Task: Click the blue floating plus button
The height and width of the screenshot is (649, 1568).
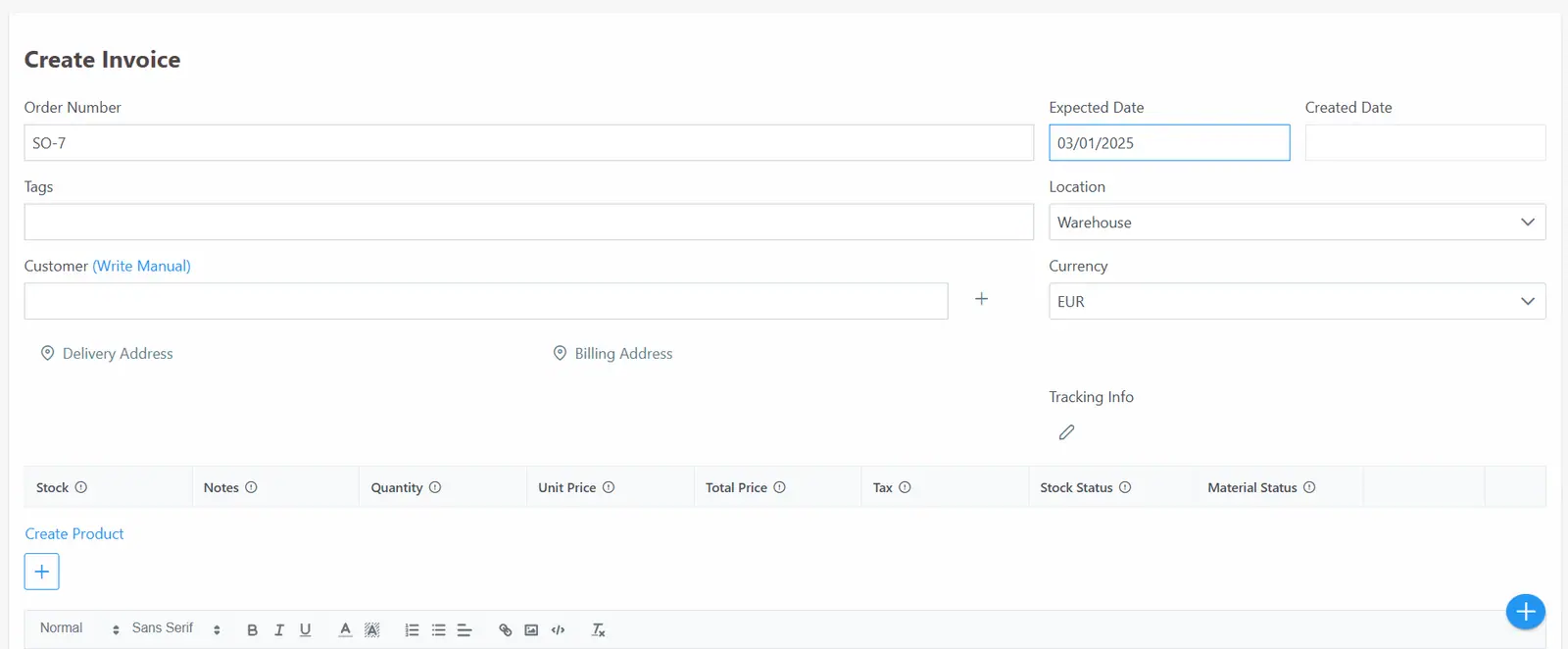Action: pyautogui.click(x=1526, y=612)
